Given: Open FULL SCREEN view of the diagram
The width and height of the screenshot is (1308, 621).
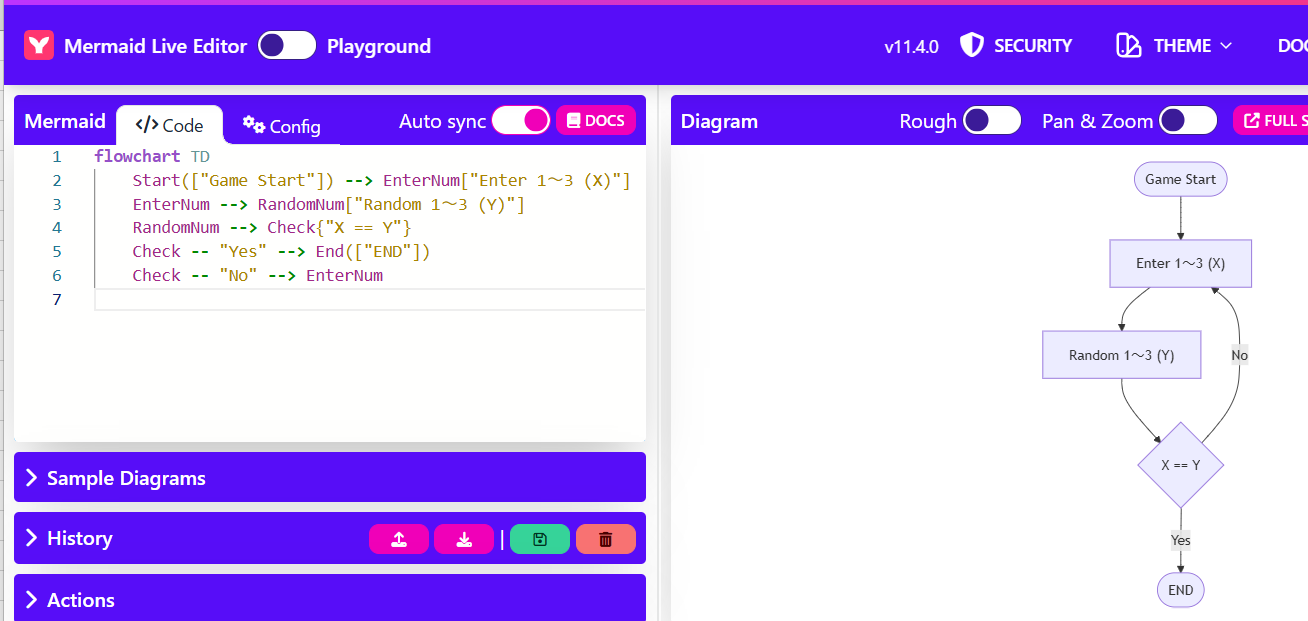Looking at the screenshot, I should click(1280, 120).
